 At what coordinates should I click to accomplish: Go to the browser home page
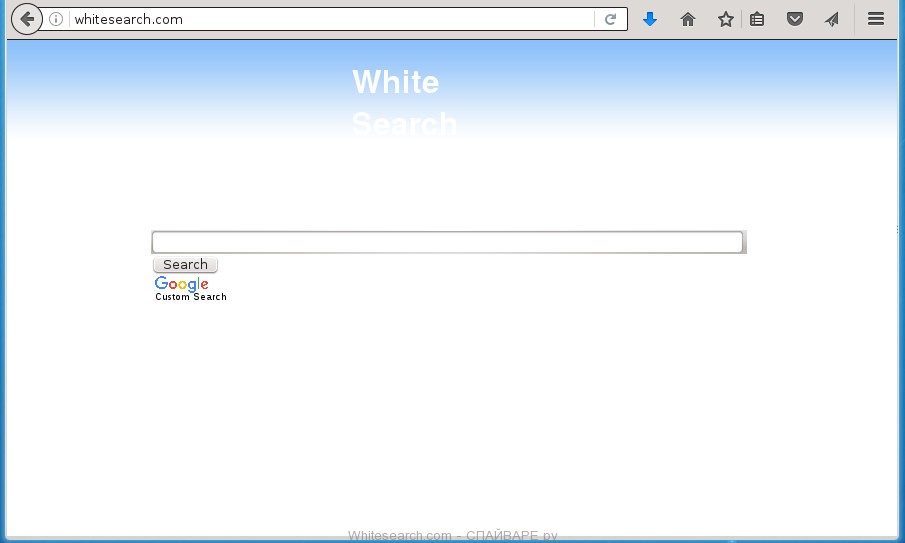coord(688,19)
